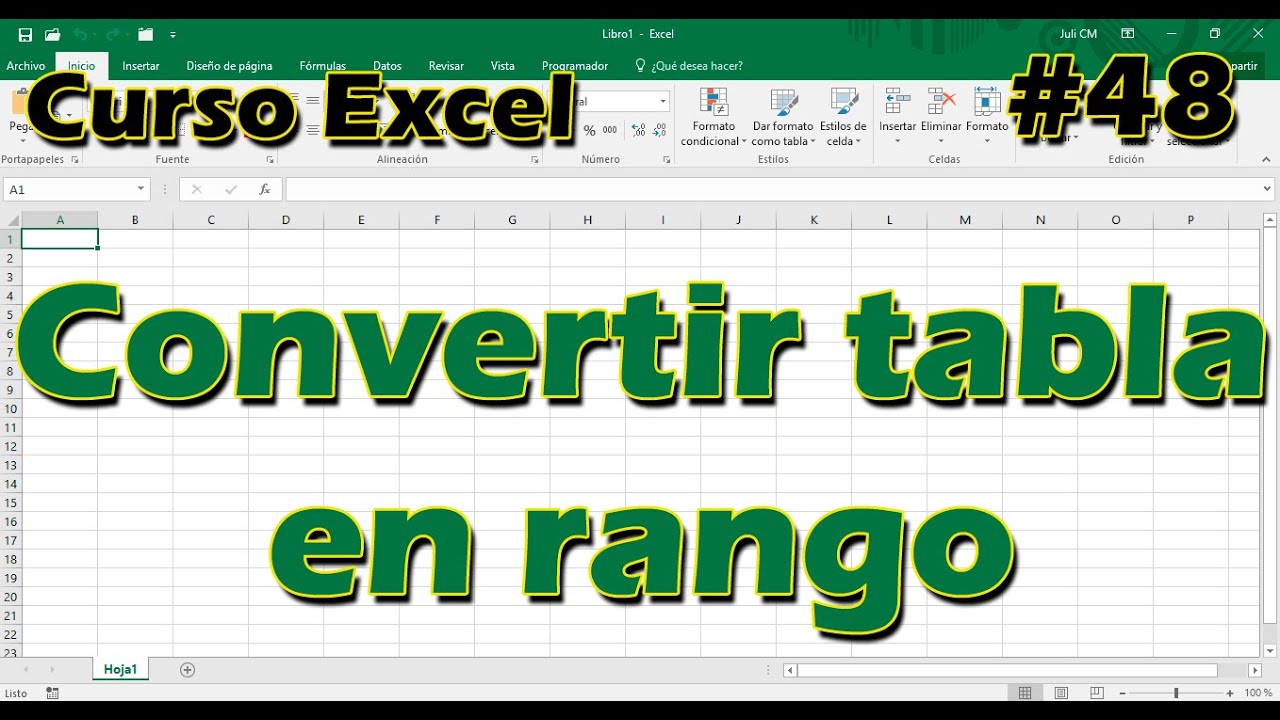Image resolution: width=1280 pixels, height=720 pixels.
Task: Click the Open file icon in quick access toolbar
Action: (x=52, y=34)
